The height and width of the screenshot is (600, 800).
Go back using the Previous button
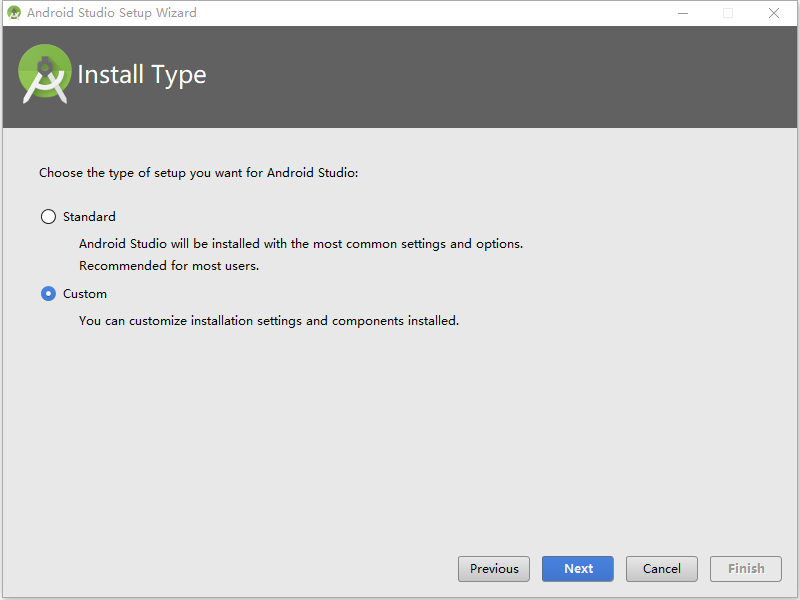(493, 568)
